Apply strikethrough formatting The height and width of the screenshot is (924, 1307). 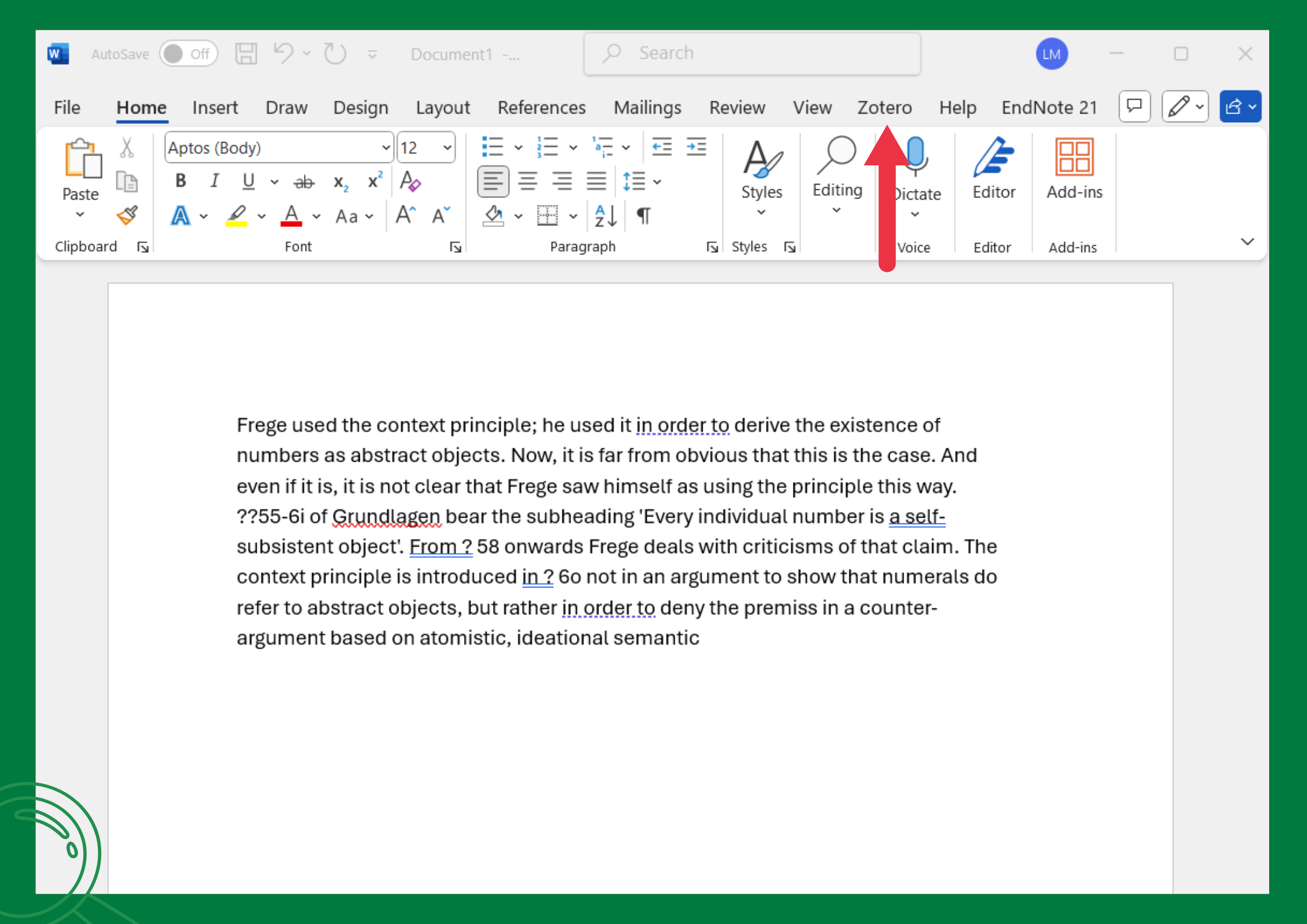(x=304, y=182)
